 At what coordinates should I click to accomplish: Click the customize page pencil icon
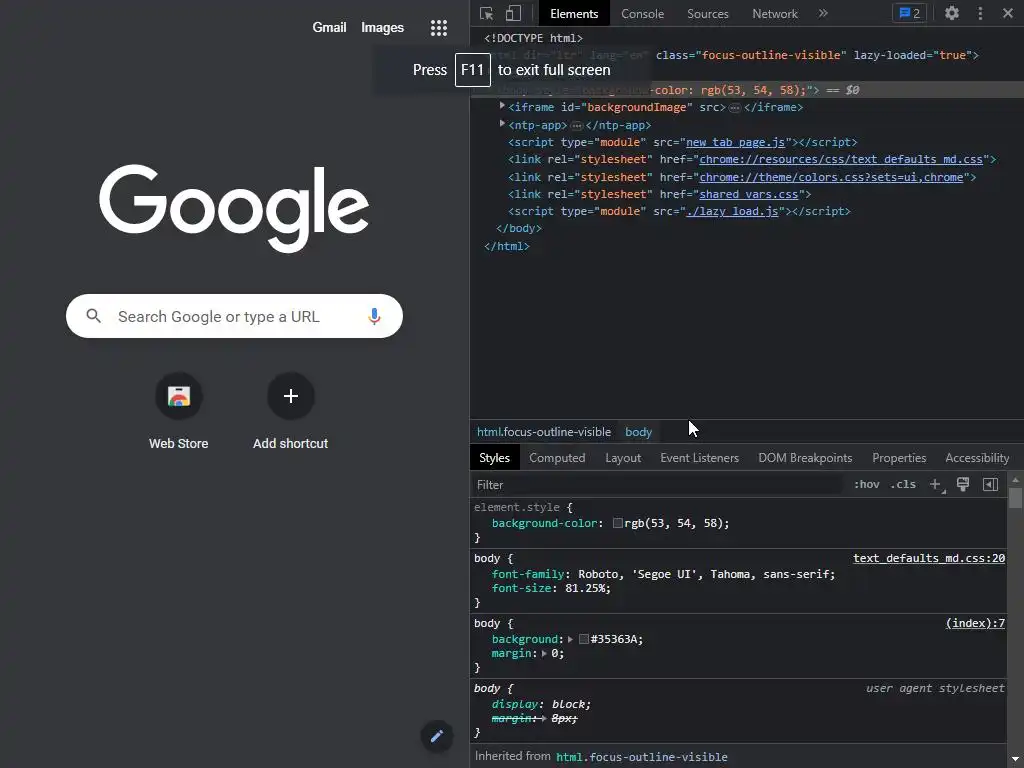437,736
